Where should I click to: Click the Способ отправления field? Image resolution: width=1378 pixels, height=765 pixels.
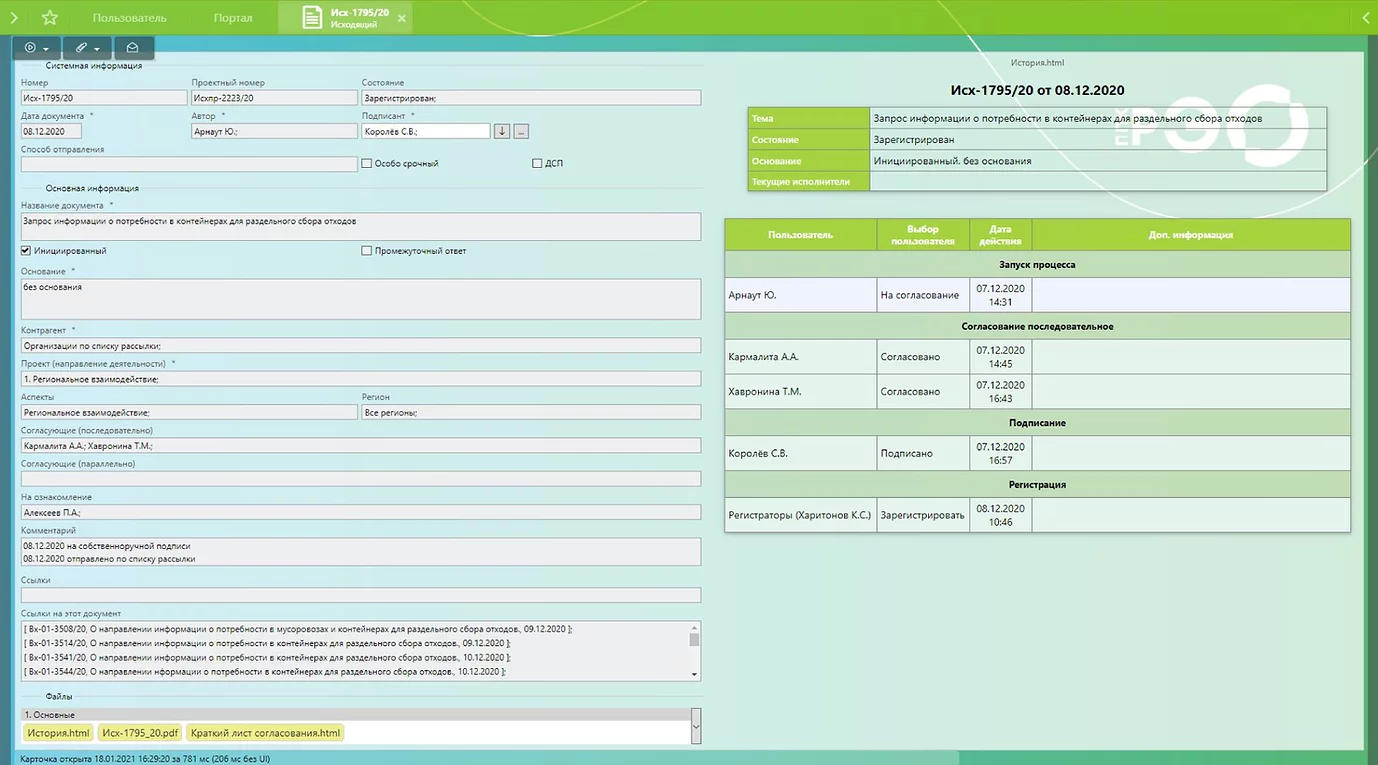coord(189,164)
